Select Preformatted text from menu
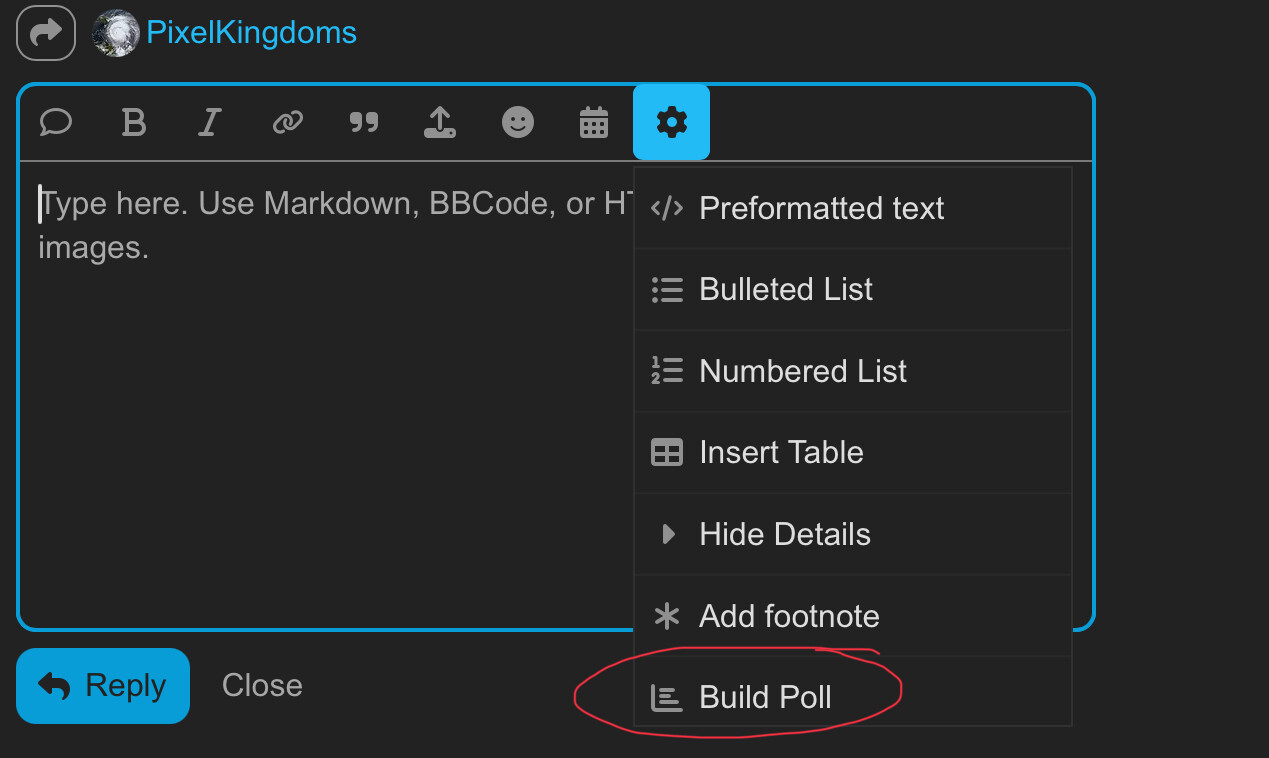Image resolution: width=1269 pixels, height=758 pixels. (853, 208)
